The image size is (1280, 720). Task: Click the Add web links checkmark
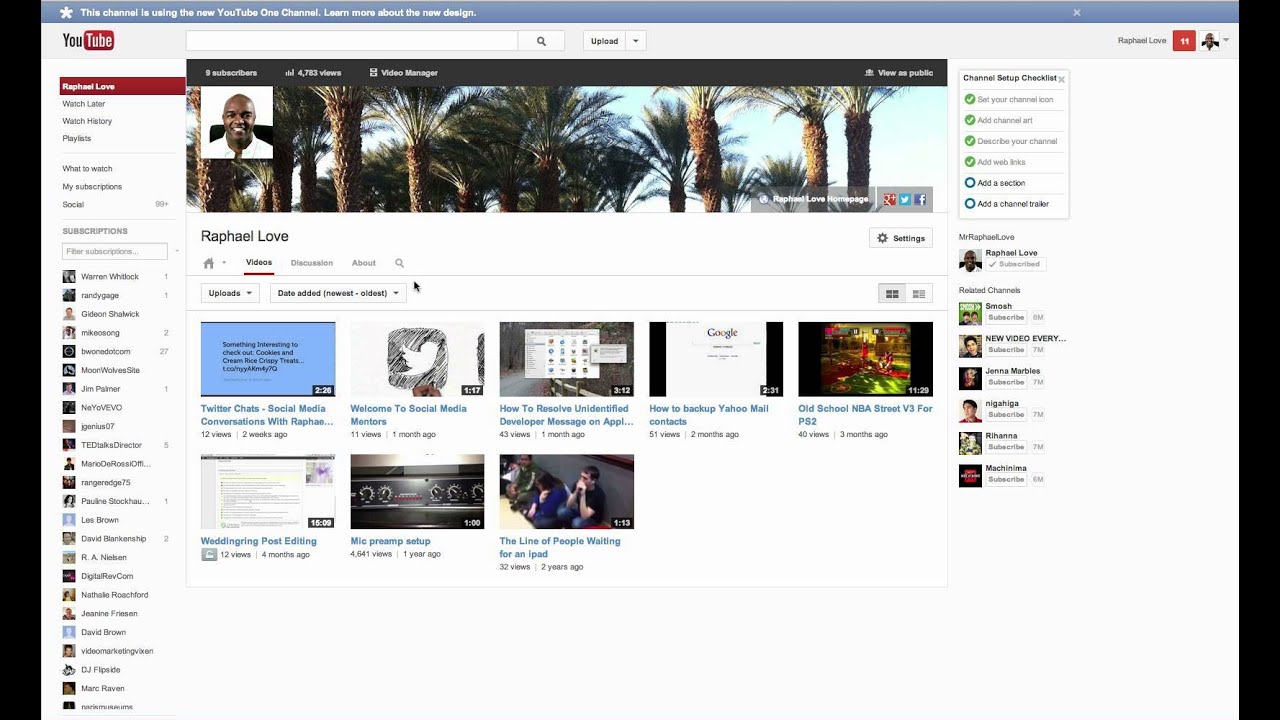[x=970, y=162]
